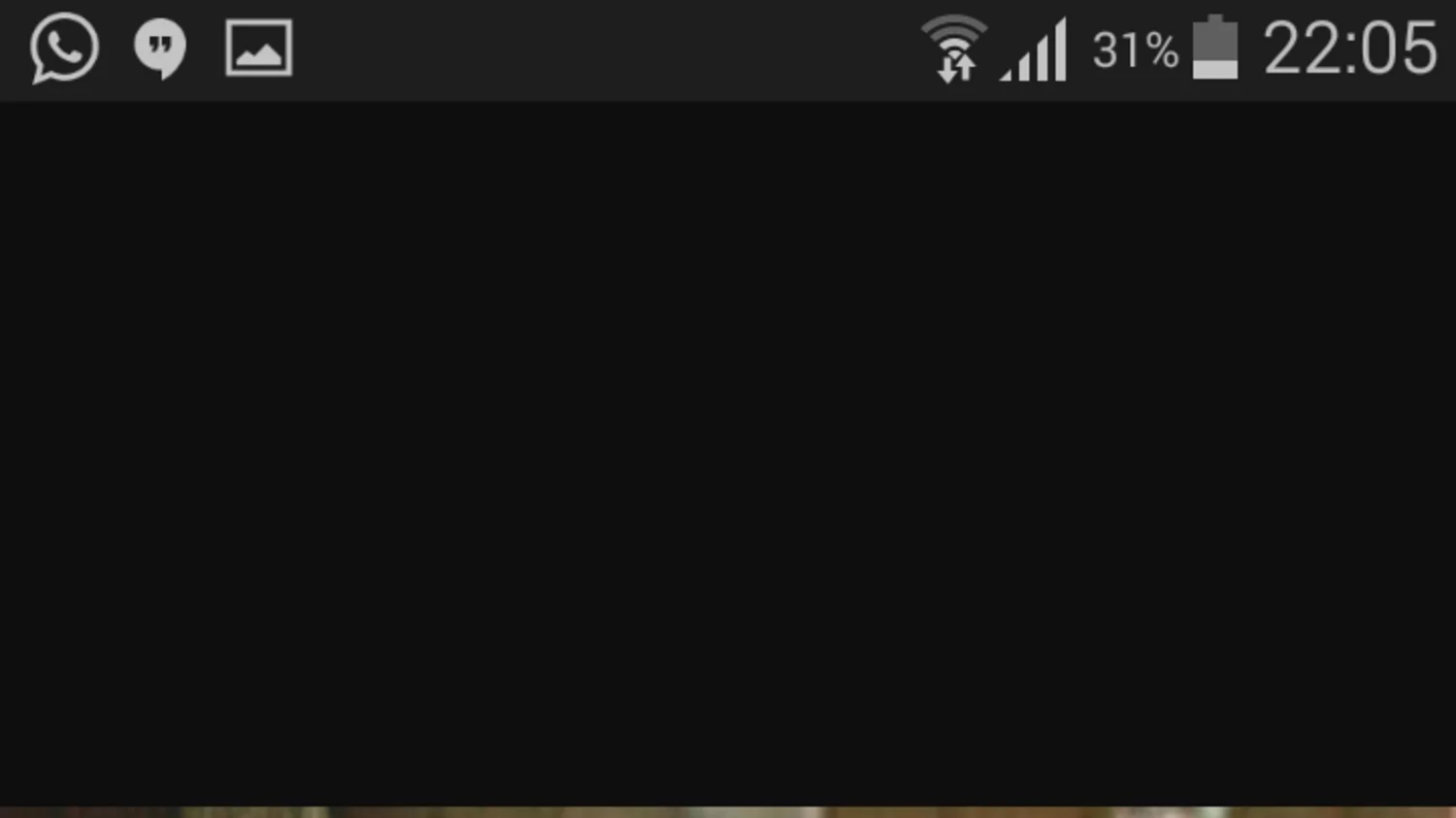Image resolution: width=1456 pixels, height=818 pixels.
Task: Tap empty status bar space before Wi-Fi
Action: [x=602, y=49]
